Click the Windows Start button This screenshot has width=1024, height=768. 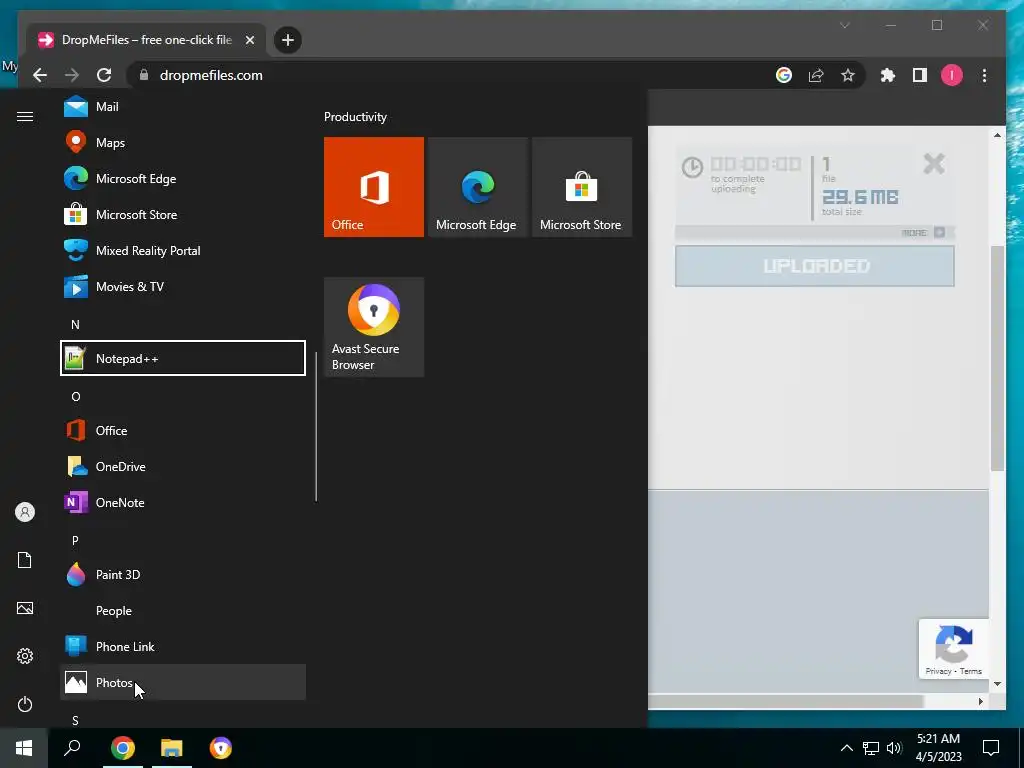(24, 748)
